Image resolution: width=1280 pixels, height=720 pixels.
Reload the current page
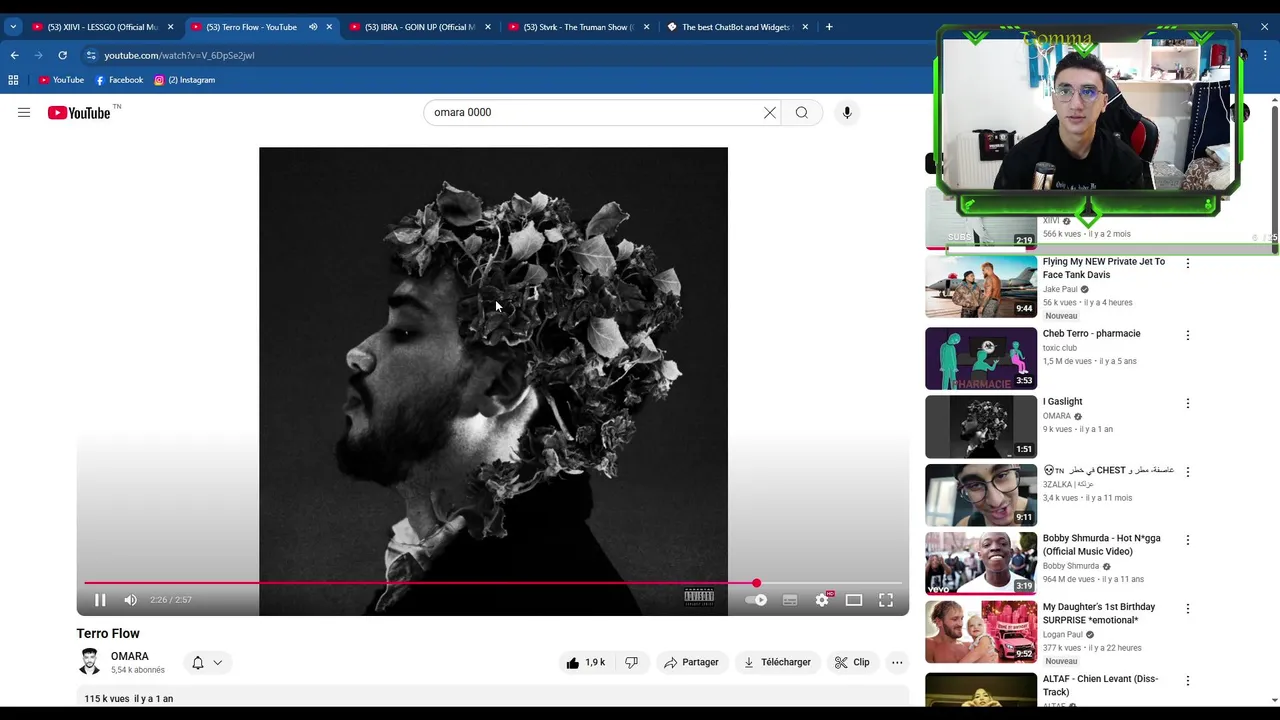[x=62, y=55]
